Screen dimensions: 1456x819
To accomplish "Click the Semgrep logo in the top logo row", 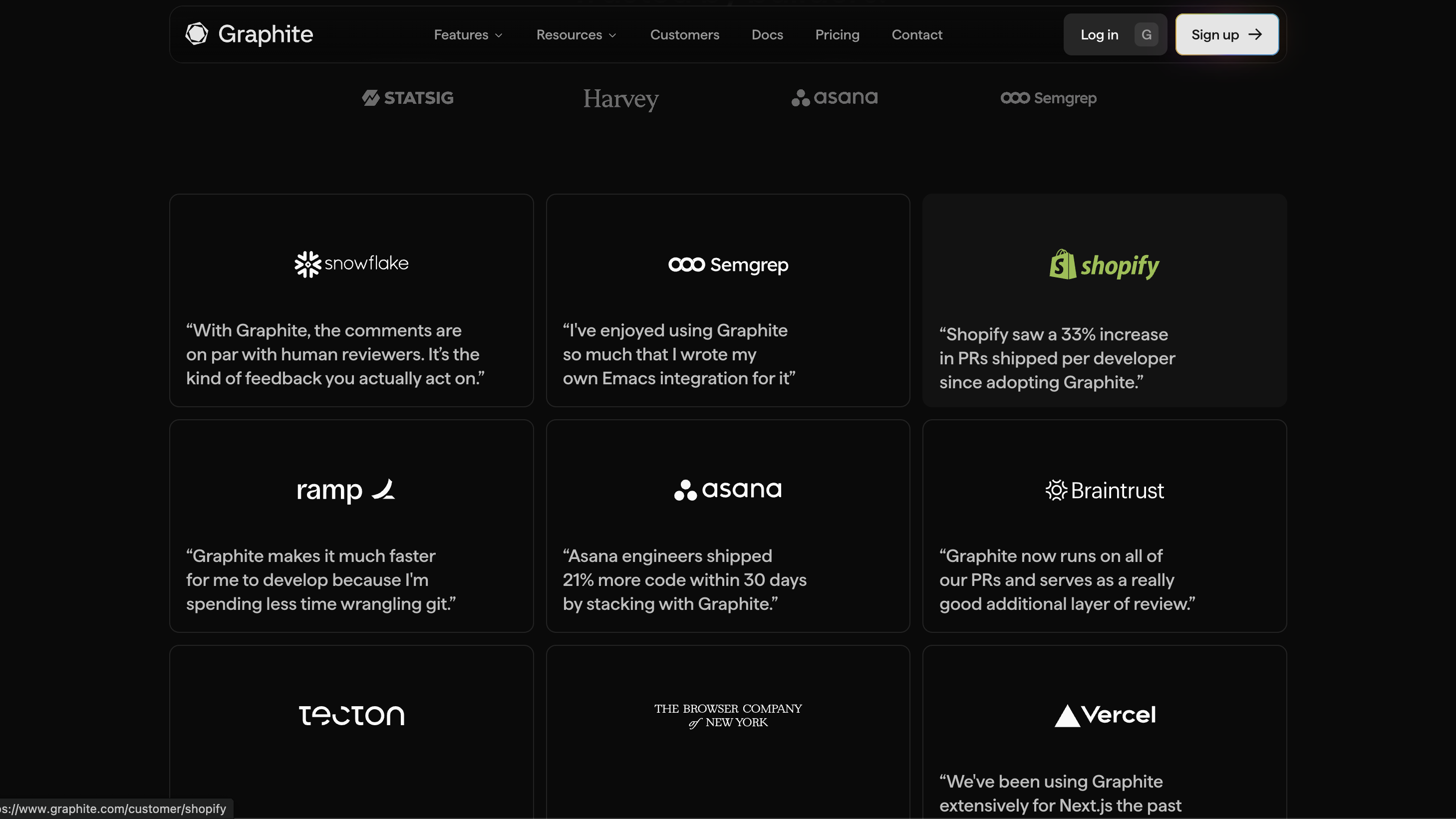I will point(1048,98).
